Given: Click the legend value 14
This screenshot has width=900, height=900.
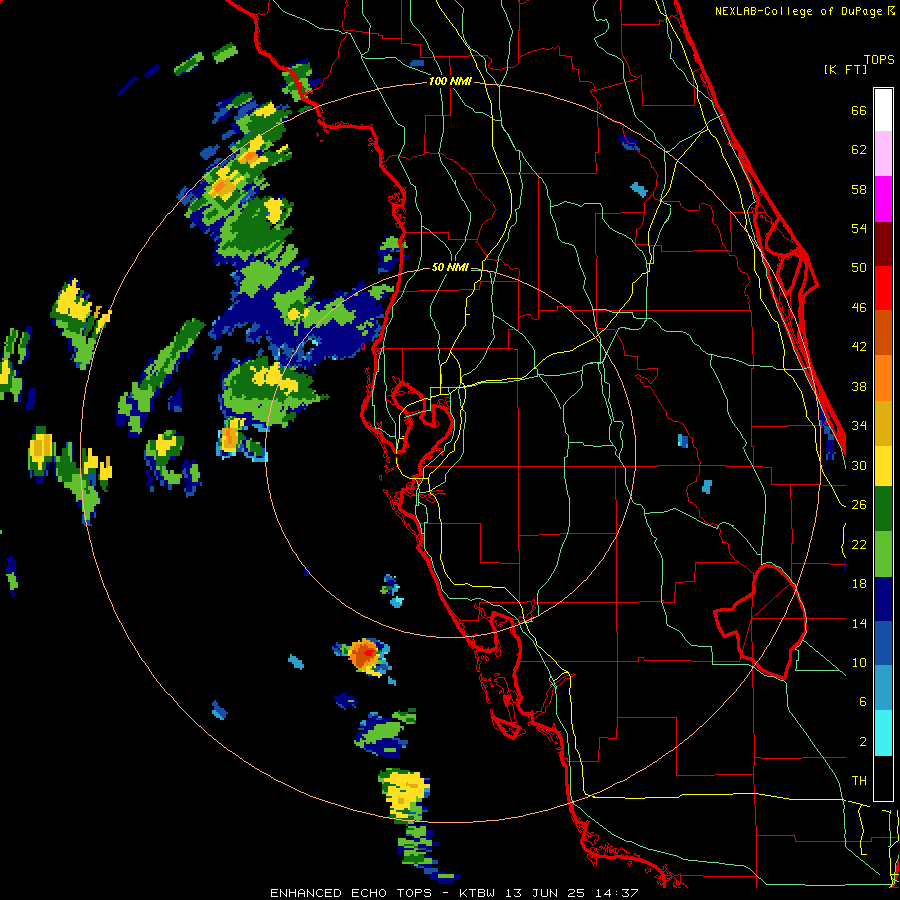Looking at the screenshot, I should (859, 623).
